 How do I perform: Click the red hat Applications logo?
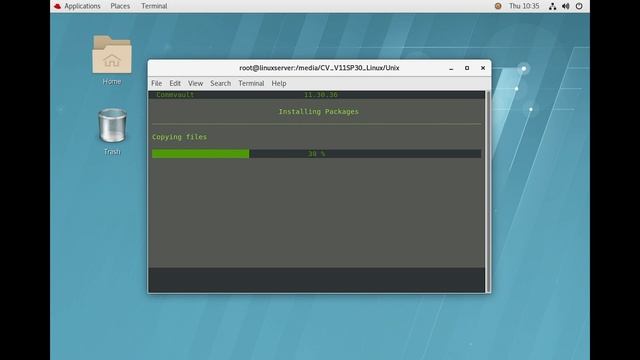click(57, 6)
